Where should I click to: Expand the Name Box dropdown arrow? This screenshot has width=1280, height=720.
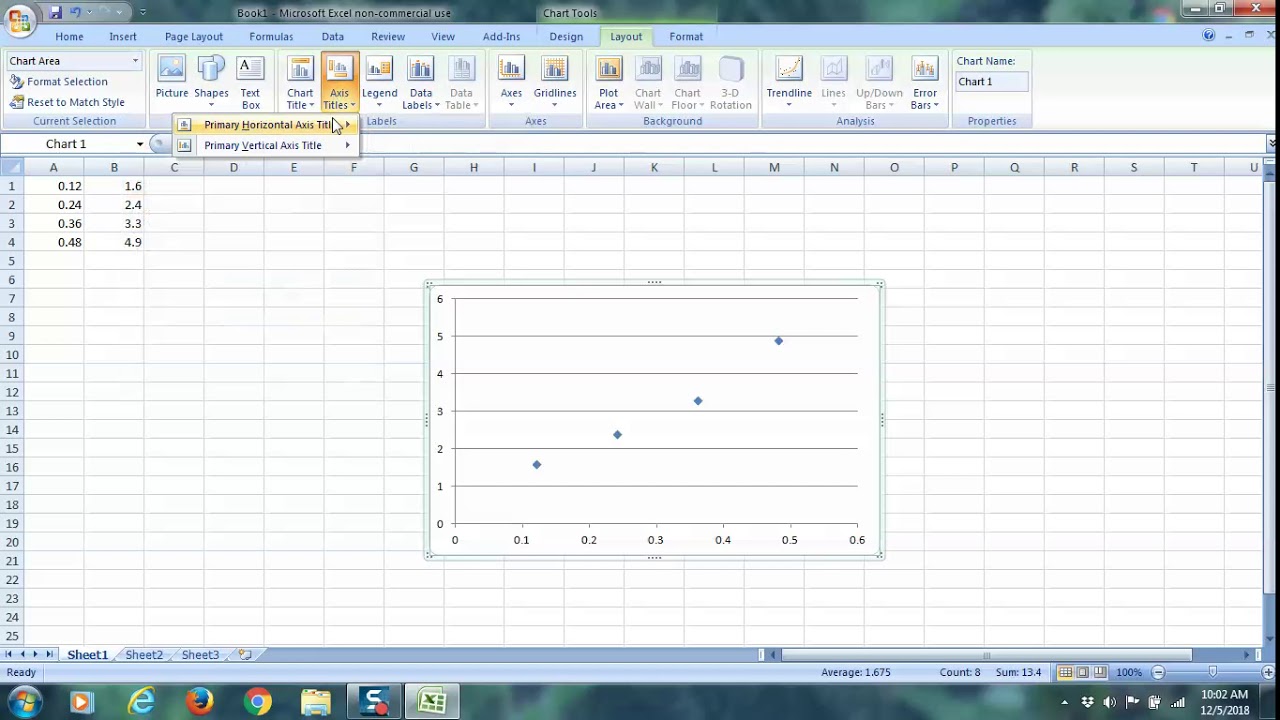(139, 144)
